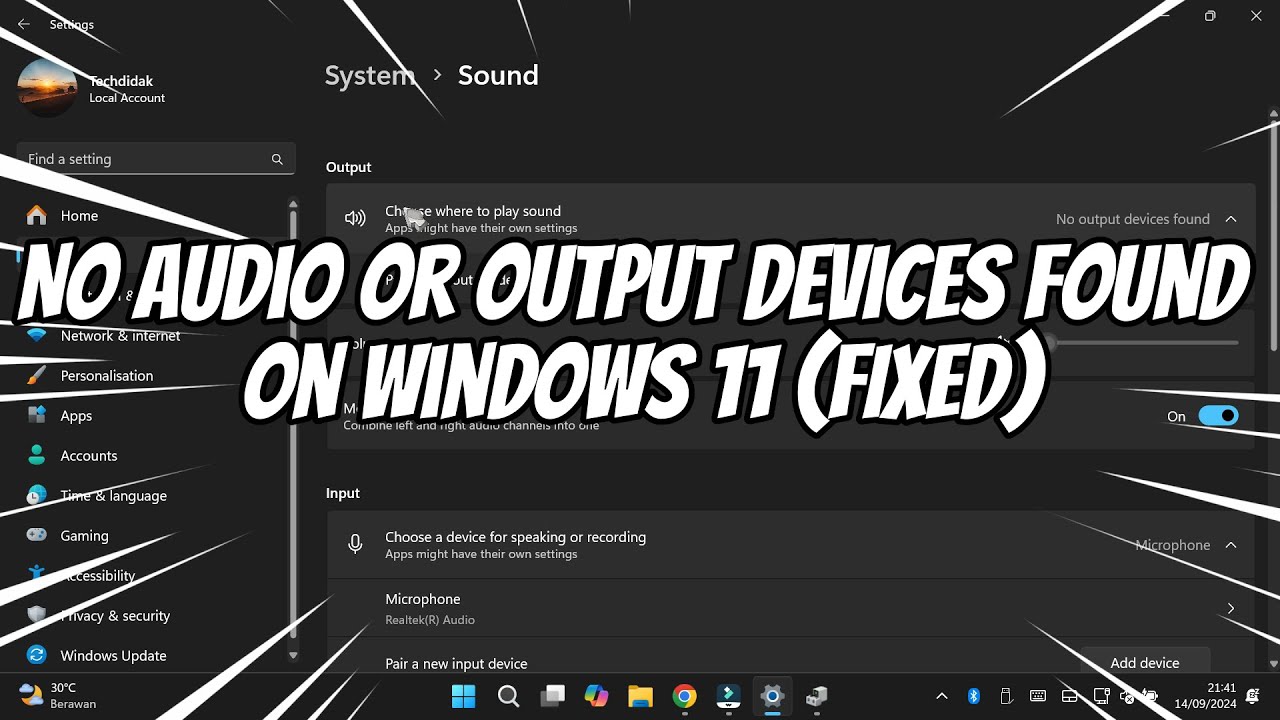Image resolution: width=1280 pixels, height=720 pixels.
Task: Select Time & language in the sidebar
Action: (113, 495)
